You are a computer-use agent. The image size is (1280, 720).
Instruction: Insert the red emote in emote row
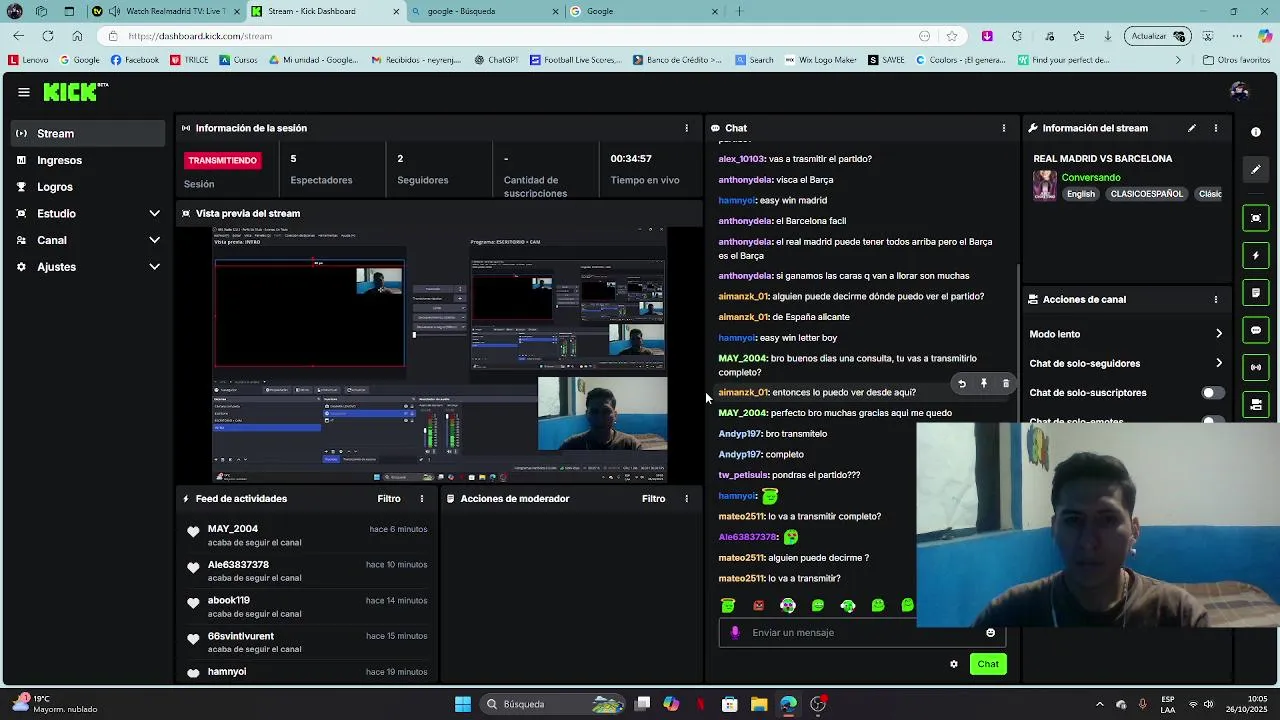758,605
